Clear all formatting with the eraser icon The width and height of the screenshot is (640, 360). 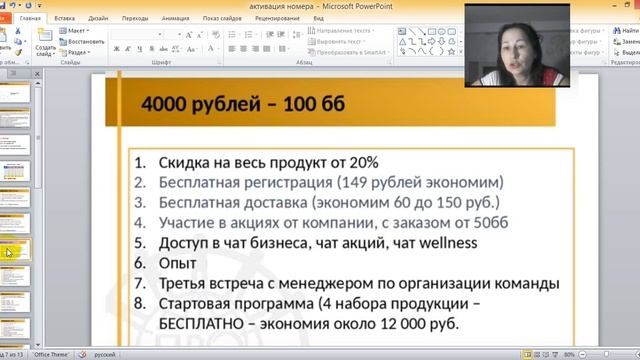216,35
